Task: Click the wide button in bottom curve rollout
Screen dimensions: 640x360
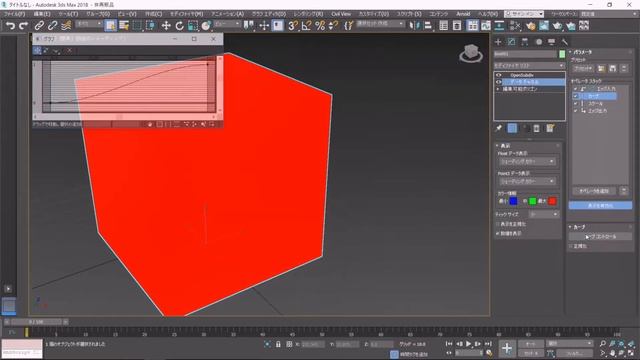Action: [x=600, y=236]
